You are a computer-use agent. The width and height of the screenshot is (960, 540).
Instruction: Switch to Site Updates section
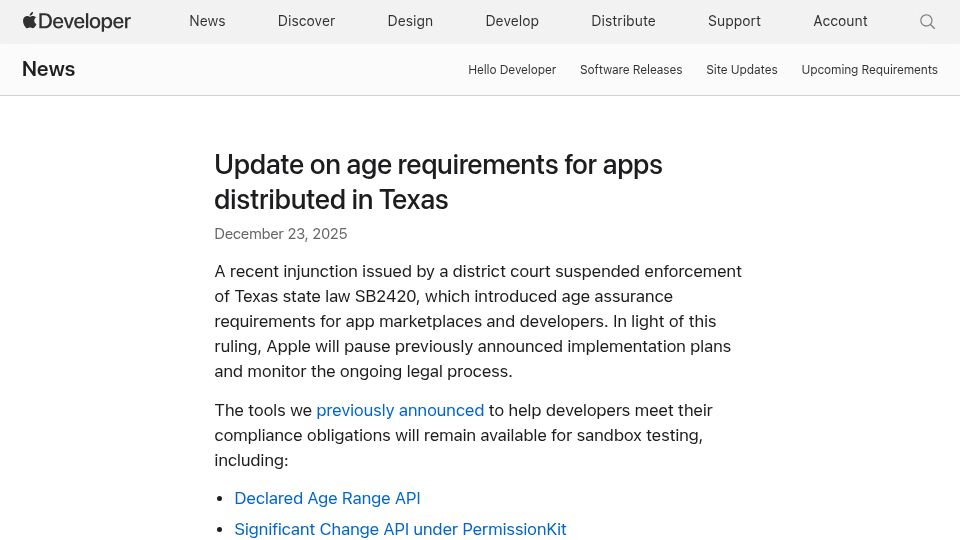pyautogui.click(x=741, y=70)
